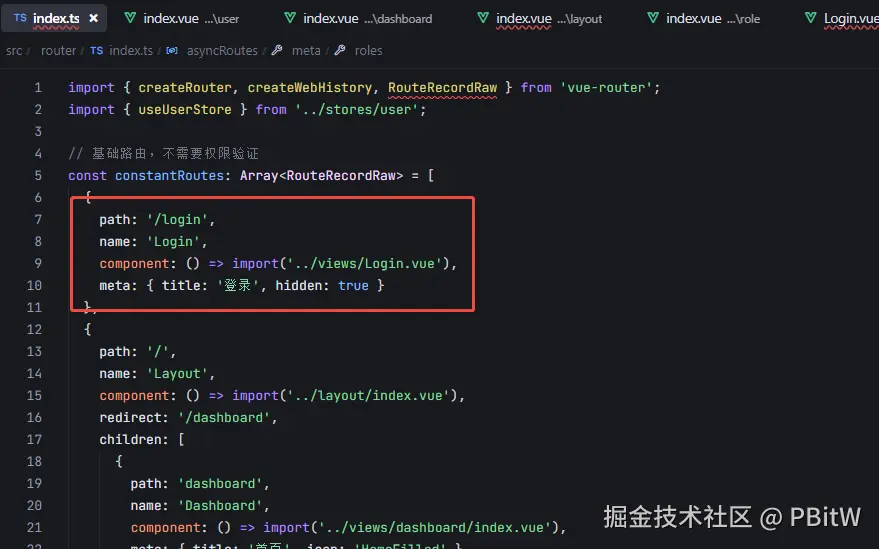Screen dimensions: 879x549
Task: Click '/login' path string
Action: (x=177, y=219)
